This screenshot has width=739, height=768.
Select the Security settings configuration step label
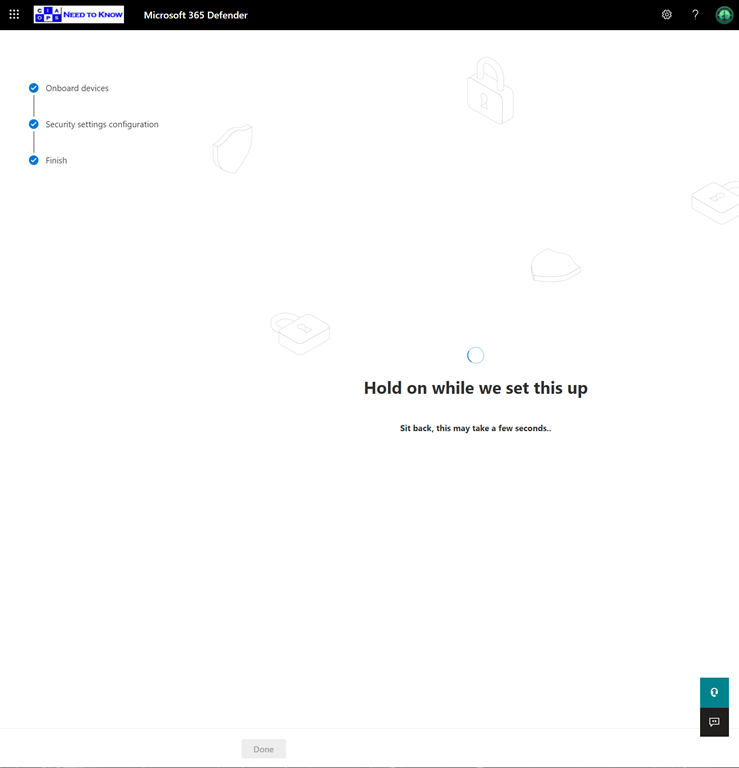point(102,124)
